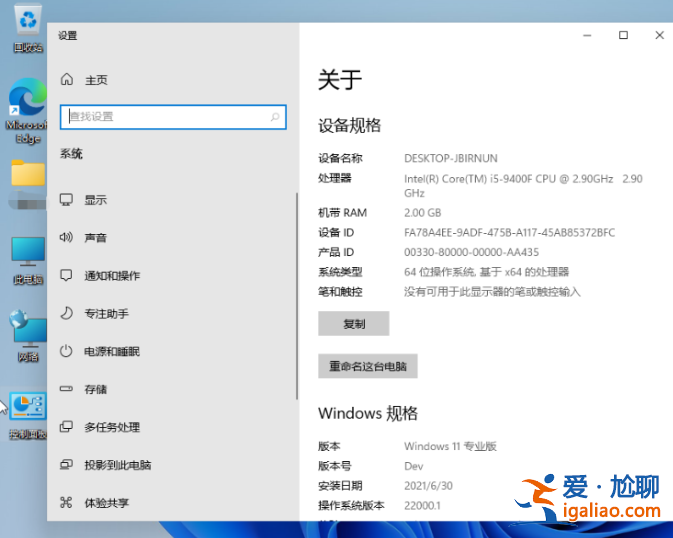
Task: Click the version value Dev
Action: click(x=413, y=466)
